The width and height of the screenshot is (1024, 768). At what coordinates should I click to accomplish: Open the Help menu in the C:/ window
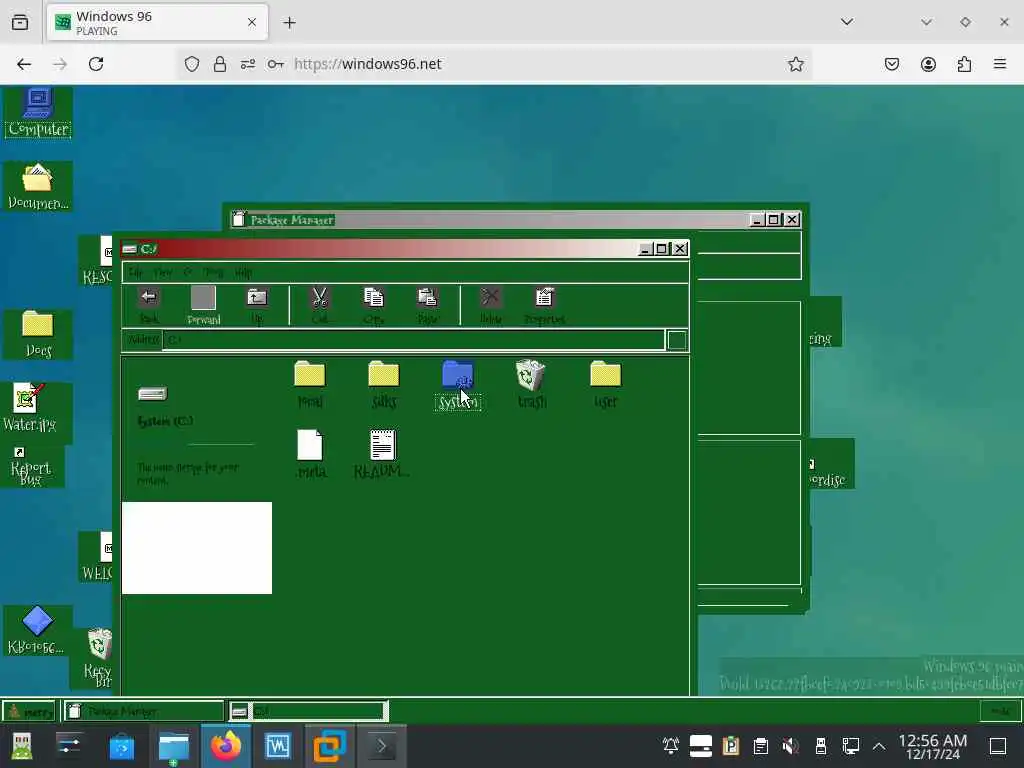(x=244, y=272)
